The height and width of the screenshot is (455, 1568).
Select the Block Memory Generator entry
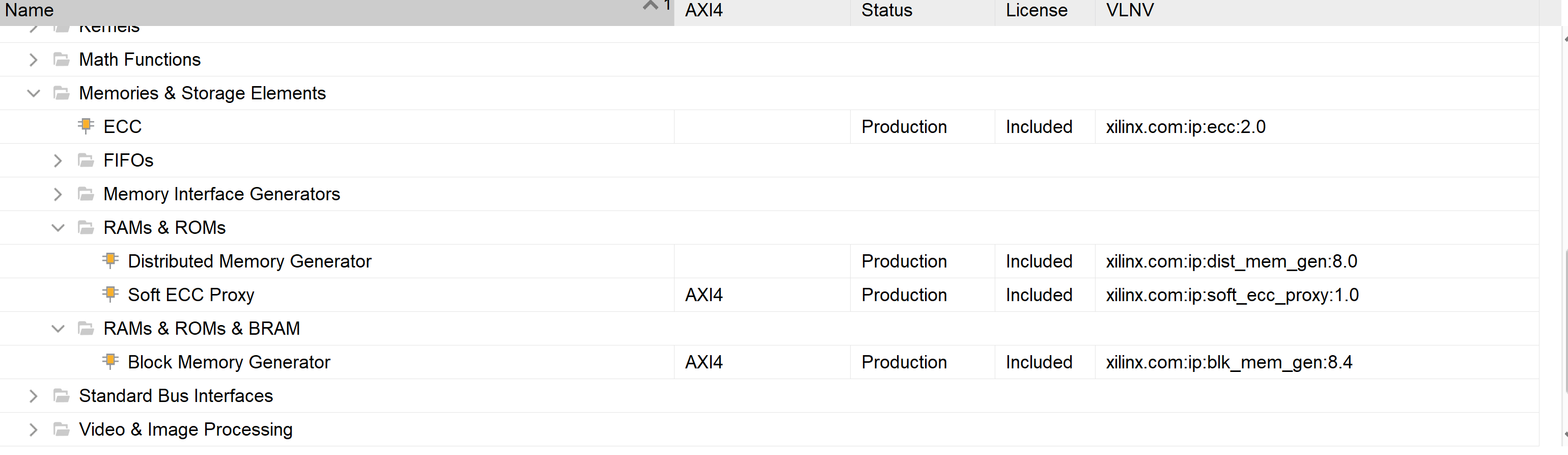coord(229,362)
